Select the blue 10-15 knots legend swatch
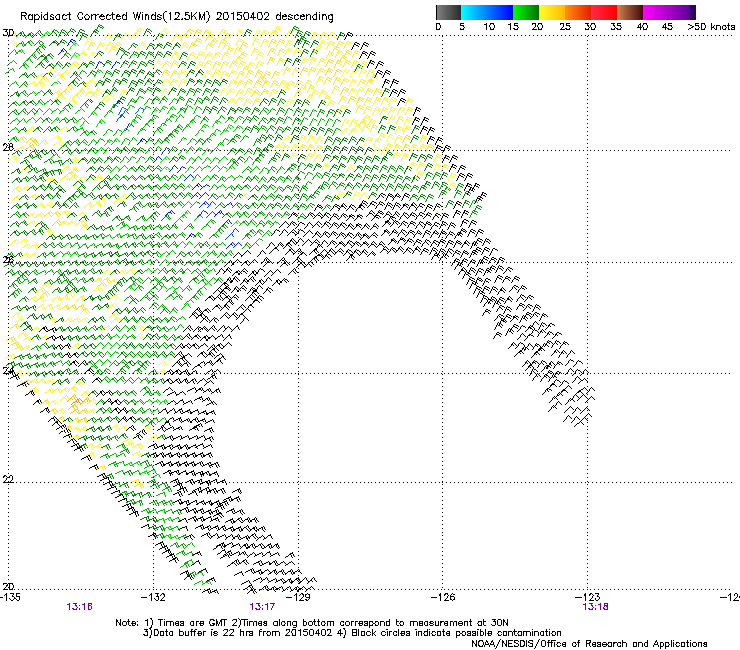740x650 pixels. 500,12
